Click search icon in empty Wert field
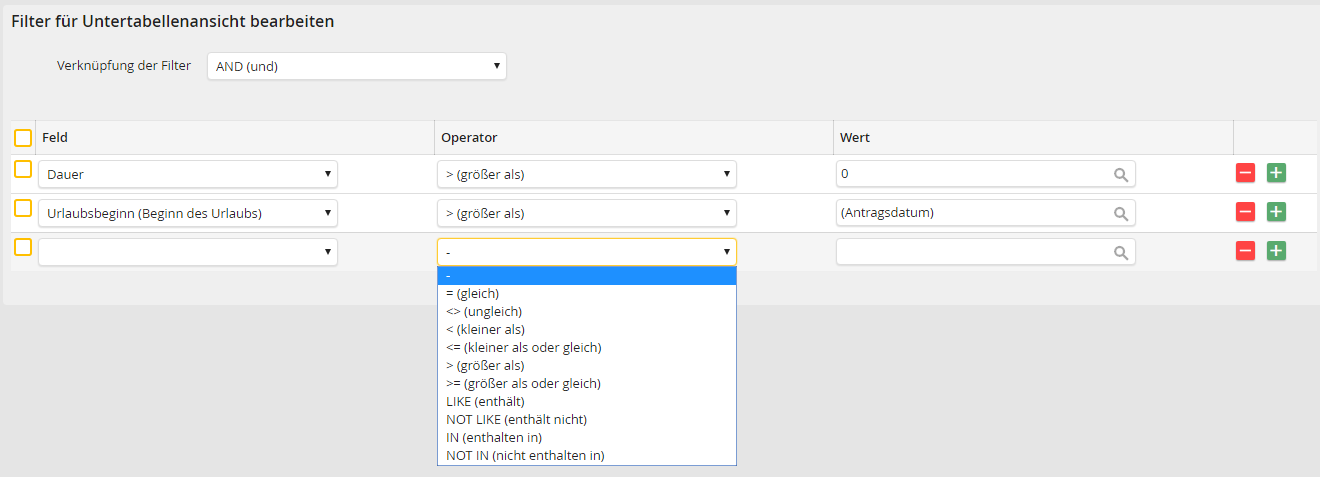The height and width of the screenshot is (477, 1320). [x=1121, y=253]
